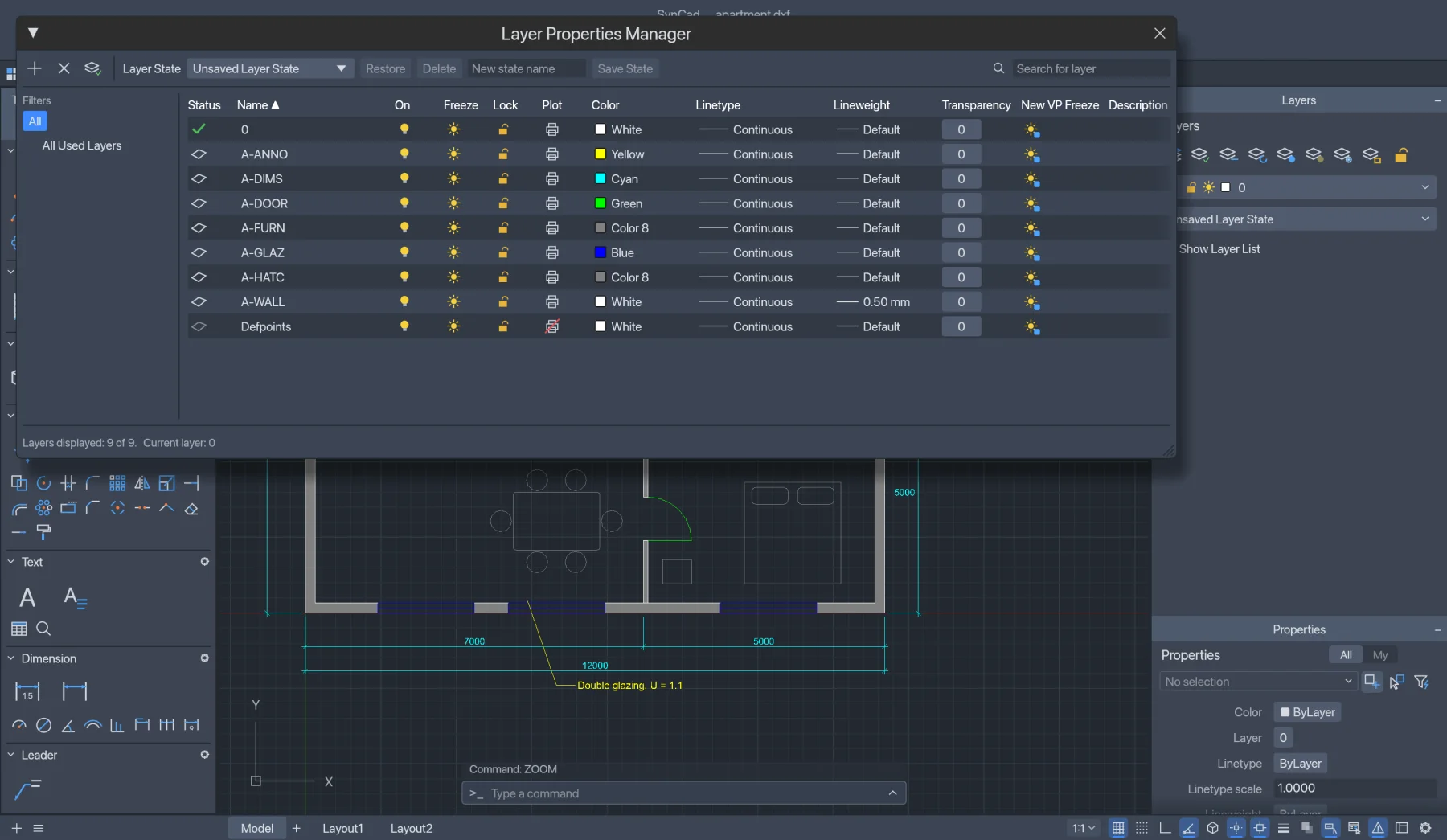The width and height of the screenshot is (1447, 840).
Task: Click New VP Freeze icon for A-WALL
Action: 1031,302
